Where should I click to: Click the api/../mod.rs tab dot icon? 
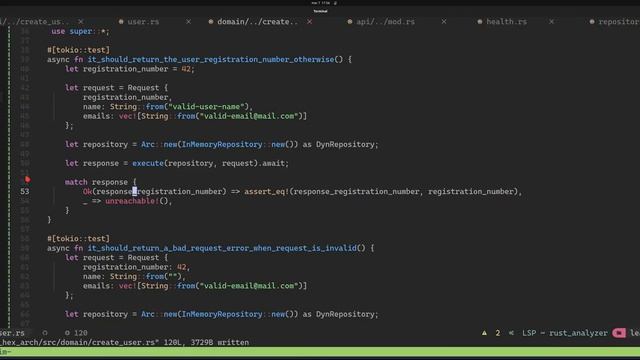click(350, 22)
